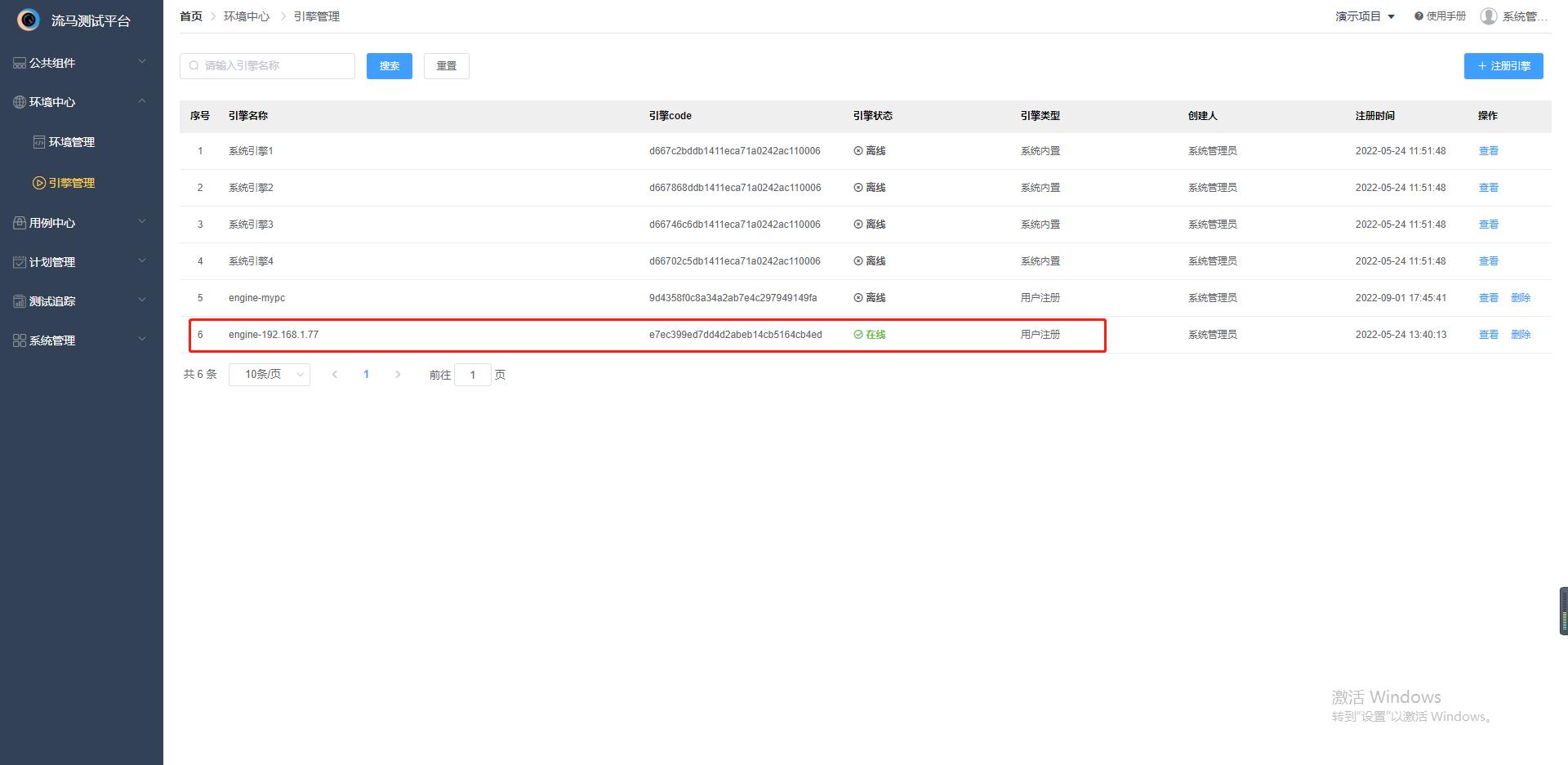View details of engine-192.168.1.77
1568x765 pixels.
coord(1488,335)
